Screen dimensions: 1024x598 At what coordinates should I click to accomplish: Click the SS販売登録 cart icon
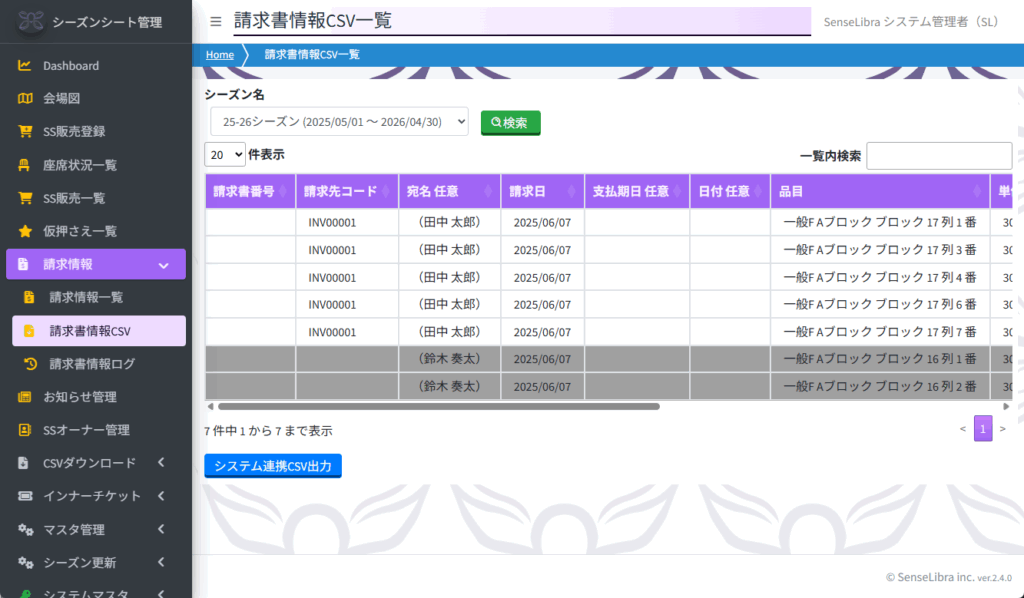[25, 132]
